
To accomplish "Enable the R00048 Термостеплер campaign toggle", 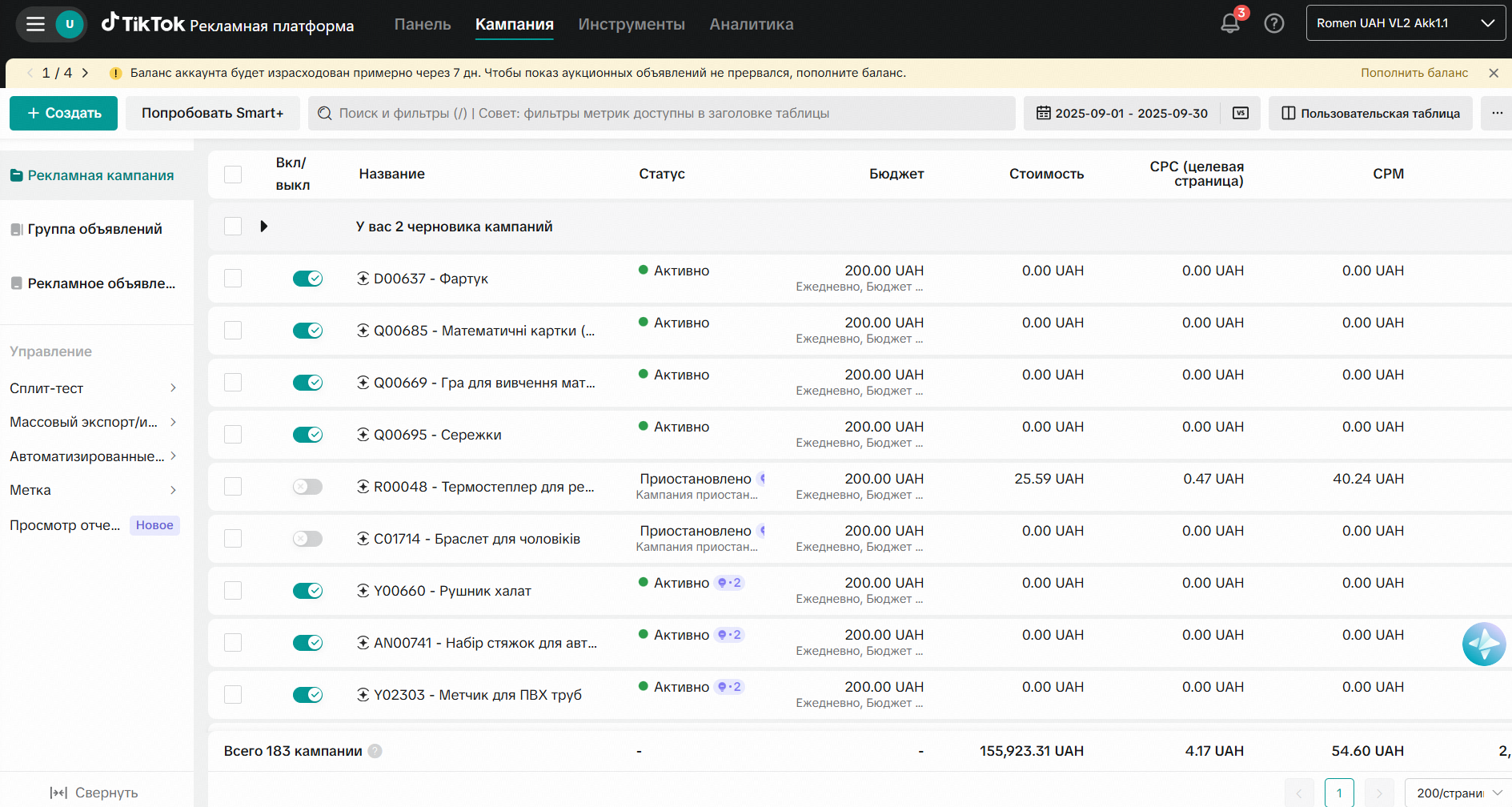I will pyautogui.click(x=307, y=487).
